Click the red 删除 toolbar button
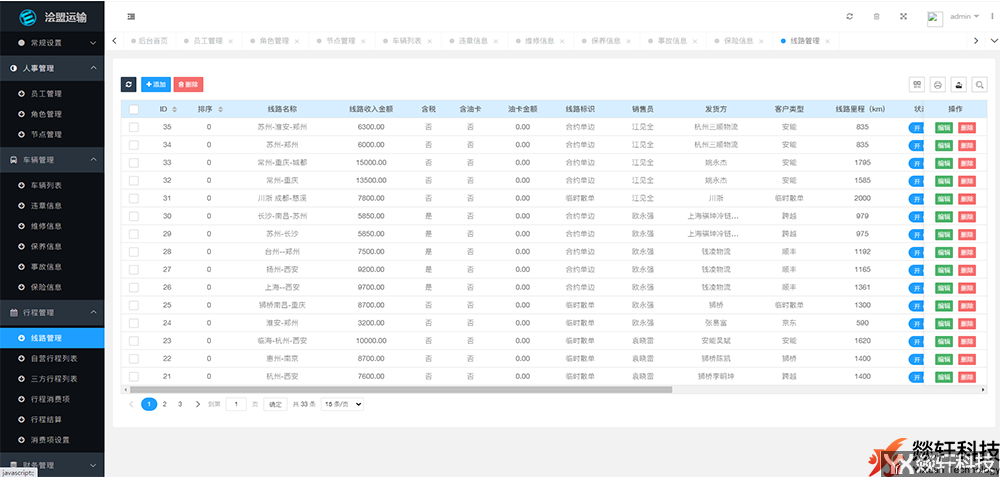This screenshot has height=477, width=1000. 187,85
